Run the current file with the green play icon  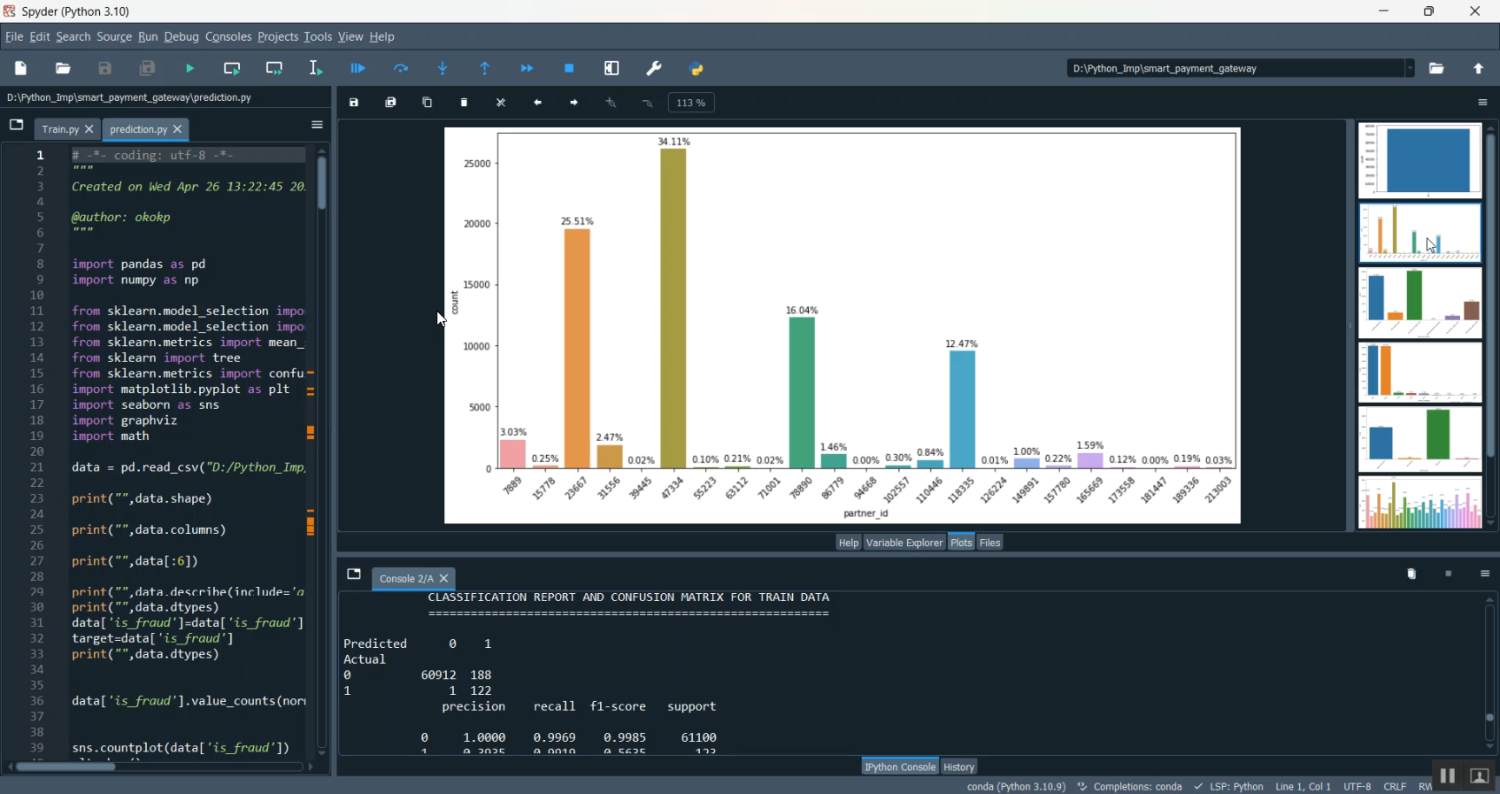click(190, 69)
